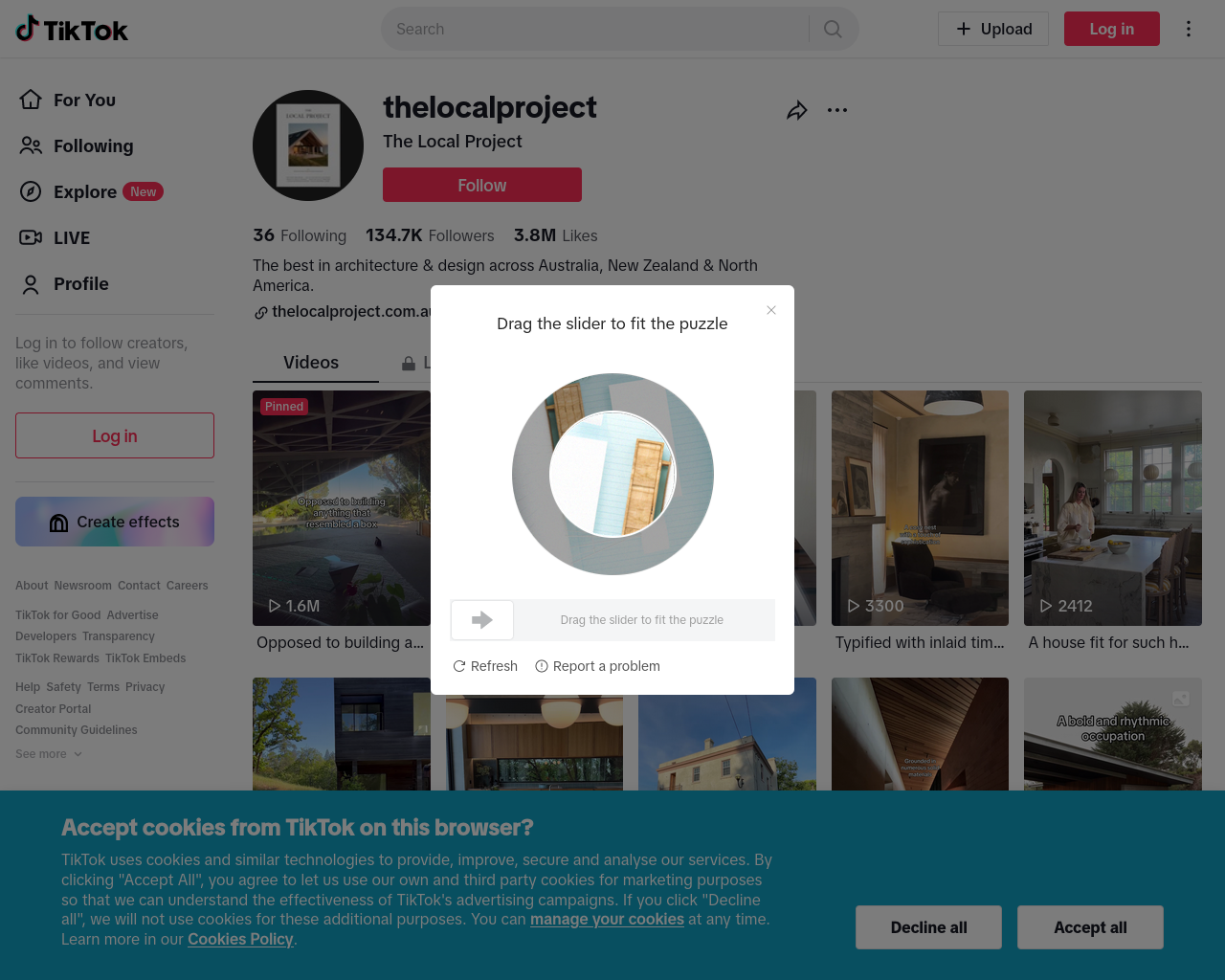Click the 'Typified with inlaid tim...' caption

coord(920,643)
